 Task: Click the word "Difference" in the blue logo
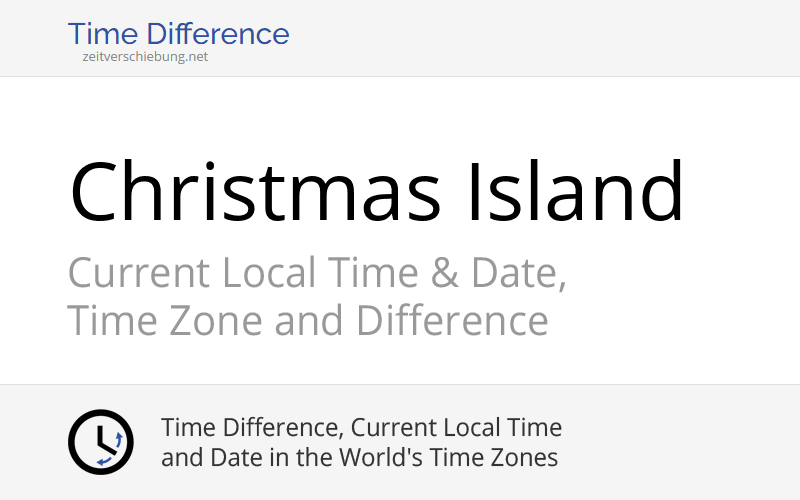pyautogui.click(x=218, y=34)
